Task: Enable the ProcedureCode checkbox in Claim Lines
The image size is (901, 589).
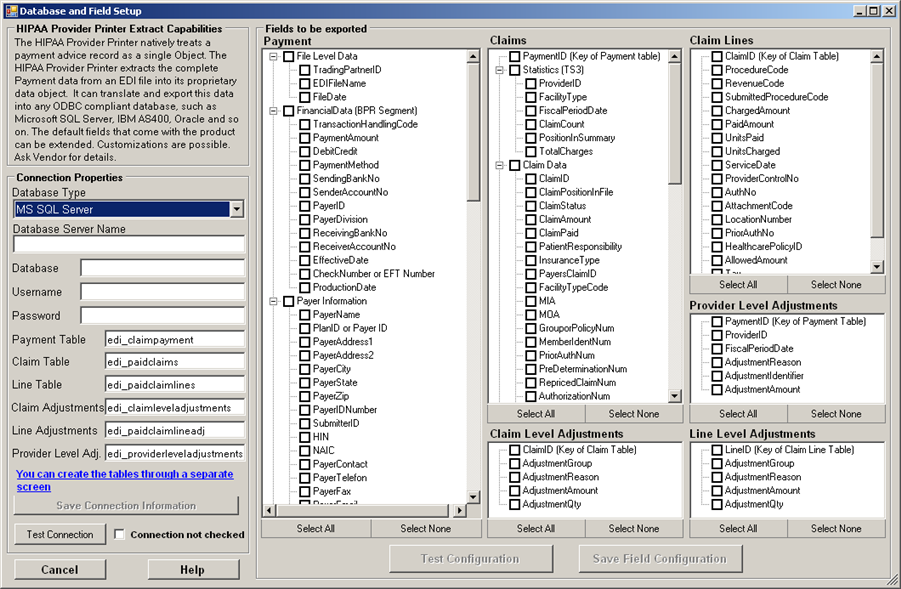Action: [x=717, y=71]
